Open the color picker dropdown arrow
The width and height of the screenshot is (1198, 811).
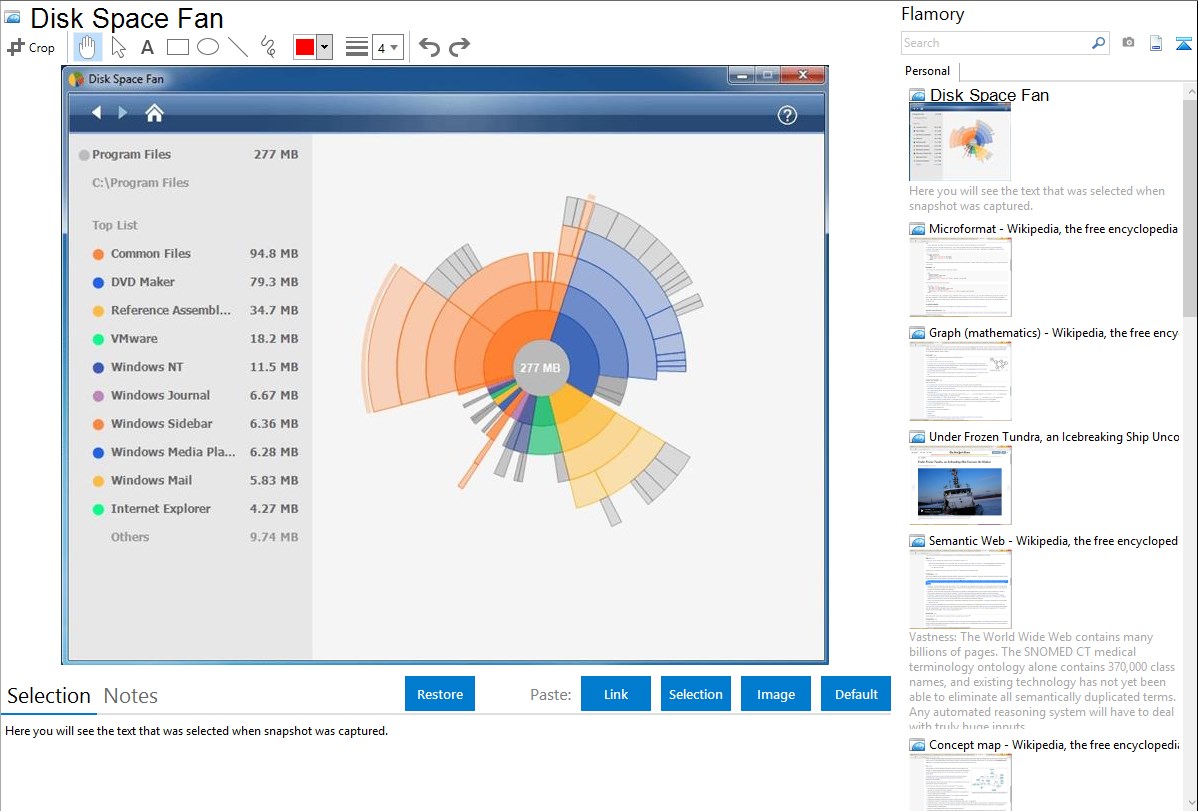pos(325,47)
